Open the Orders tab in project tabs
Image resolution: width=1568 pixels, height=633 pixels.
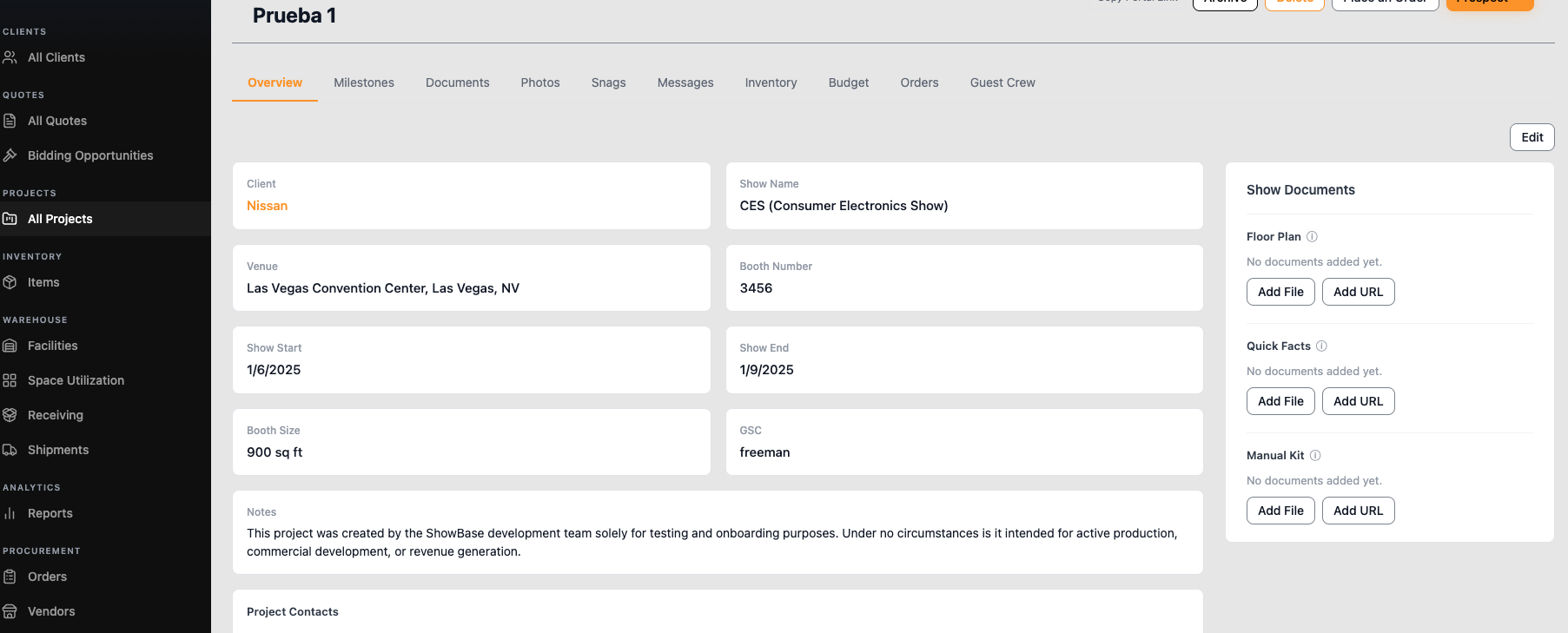point(920,82)
